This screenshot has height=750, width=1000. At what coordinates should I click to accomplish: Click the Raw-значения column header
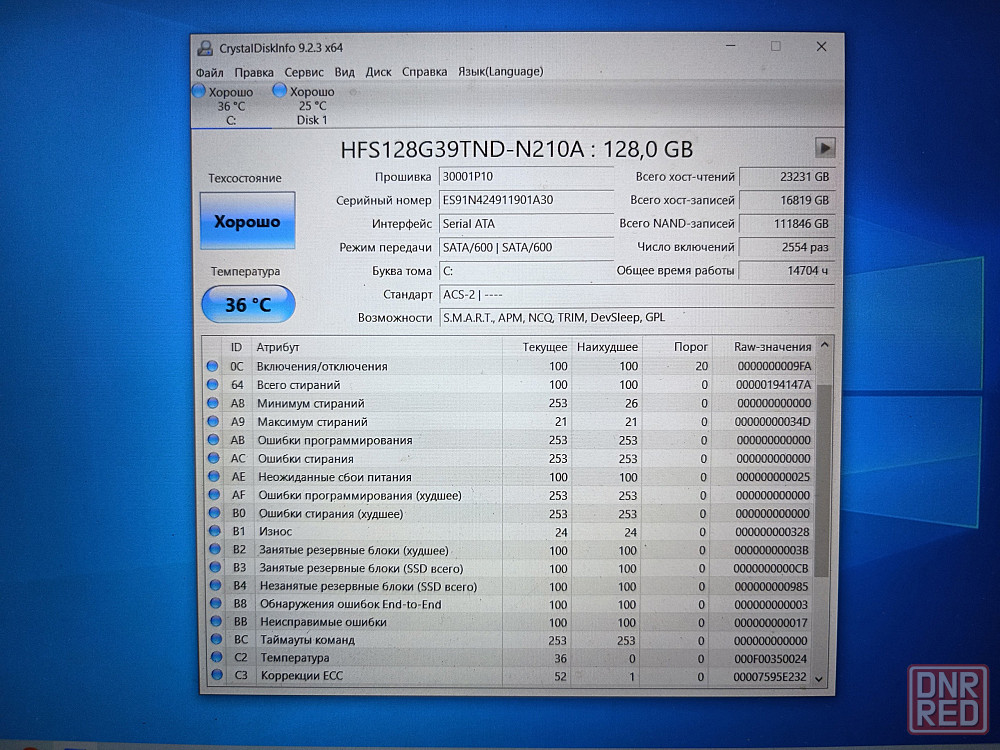point(764,347)
